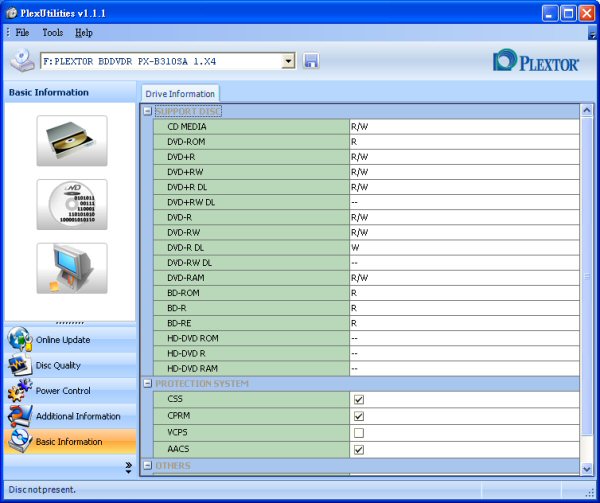Screen dimensions: 600x503
Task: Select the Drive Information tab
Action: pyautogui.click(x=180, y=94)
